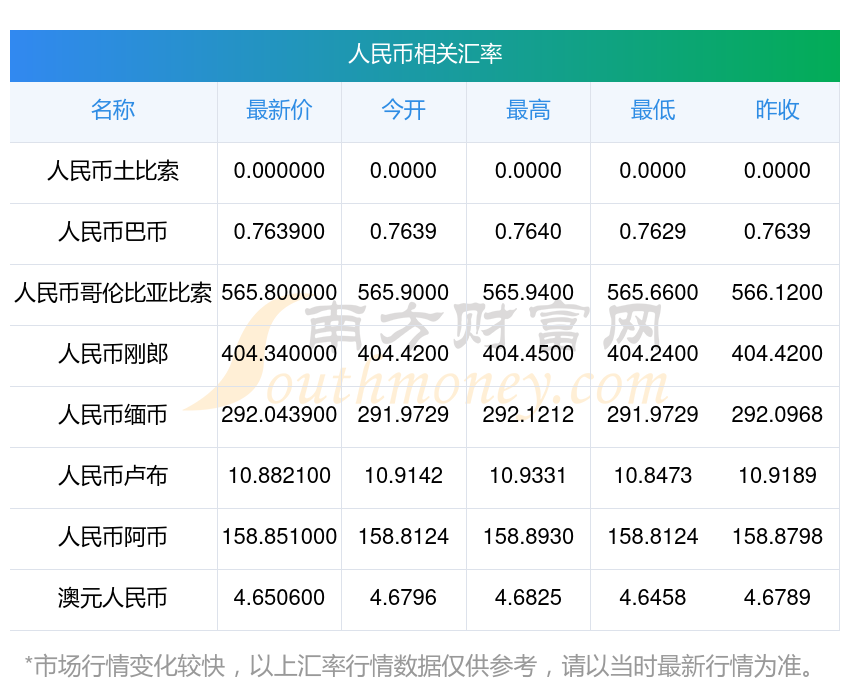Screen dimensions: 850x698
Task: Click previous close 566.1200
Action: click(777, 293)
